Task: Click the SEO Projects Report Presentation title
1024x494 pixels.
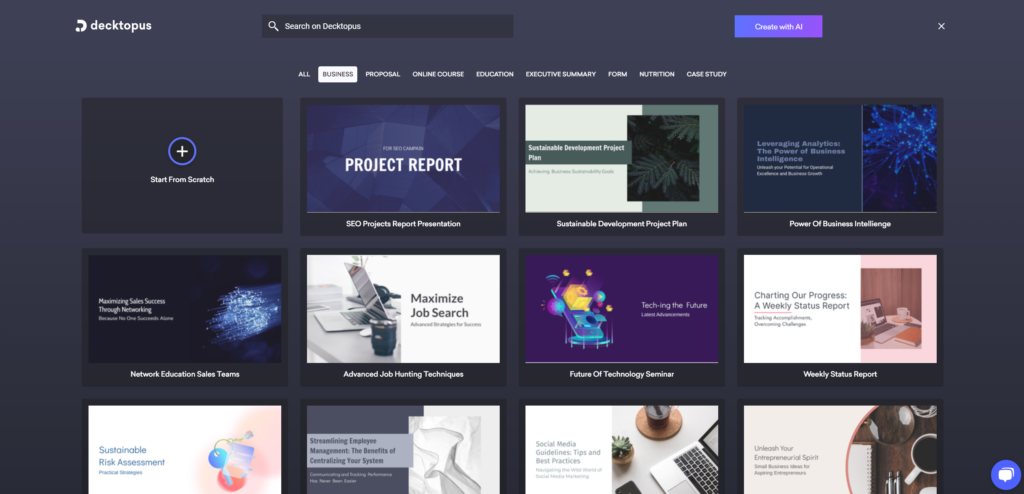Action: click(x=403, y=223)
